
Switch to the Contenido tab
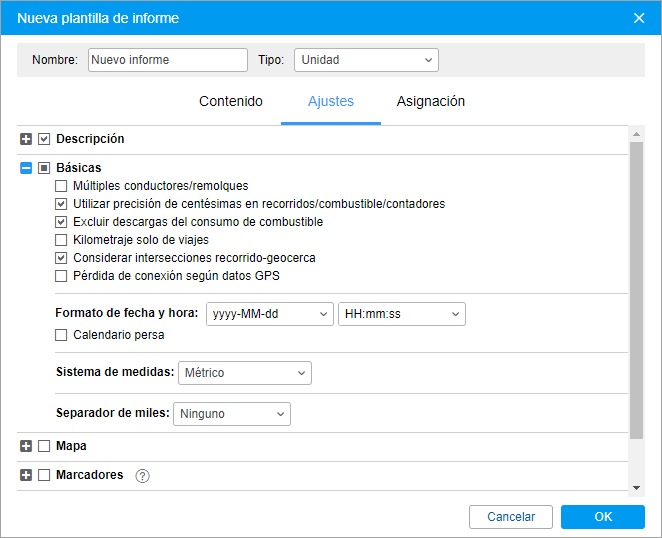(x=231, y=101)
